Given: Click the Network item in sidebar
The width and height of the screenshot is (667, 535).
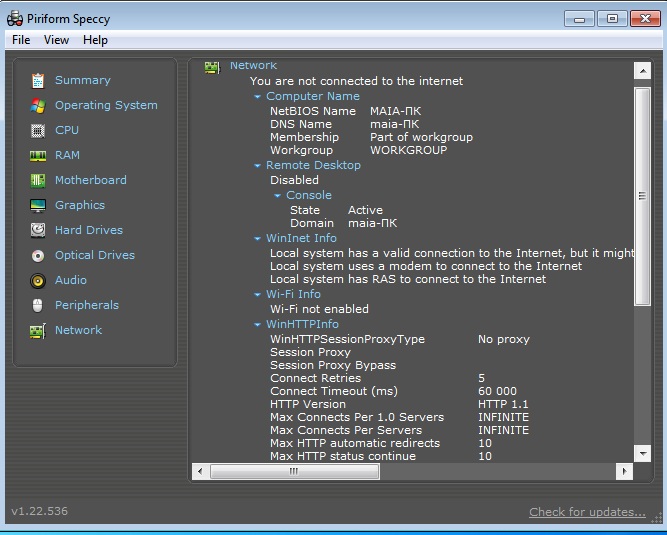Looking at the screenshot, I should click(x=78, y=330).
